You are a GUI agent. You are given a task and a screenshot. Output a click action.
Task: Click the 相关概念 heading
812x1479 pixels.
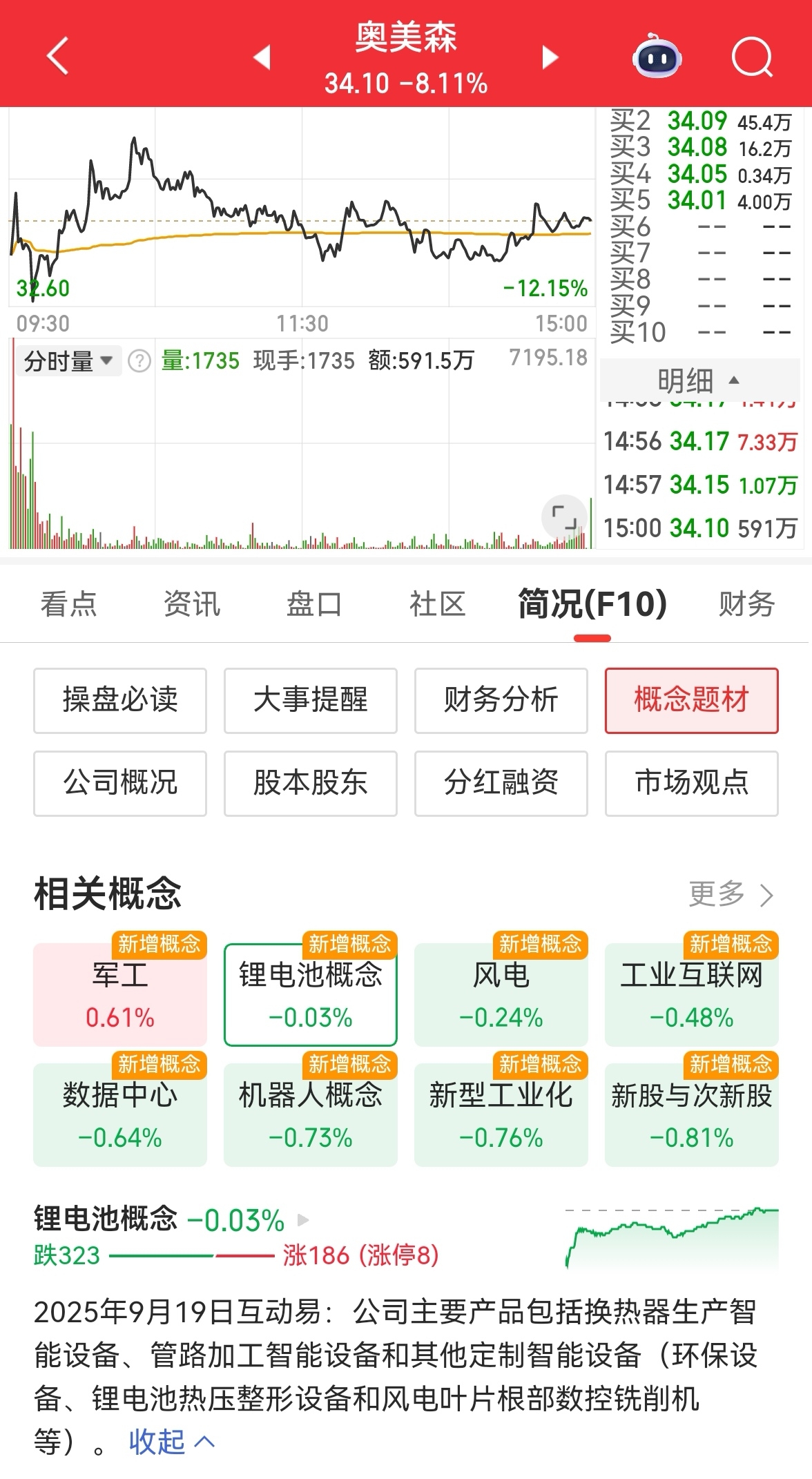(x=108, y=893)
